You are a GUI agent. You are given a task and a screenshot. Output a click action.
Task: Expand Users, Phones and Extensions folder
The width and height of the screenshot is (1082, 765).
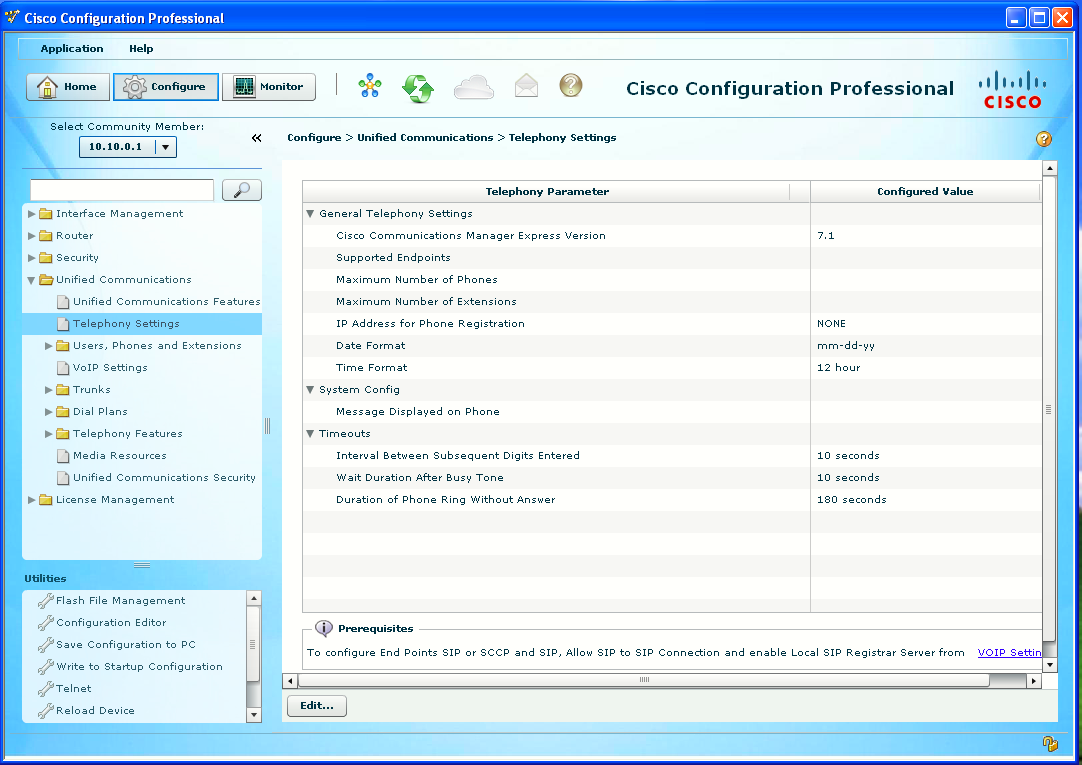(x=48, y=346)
